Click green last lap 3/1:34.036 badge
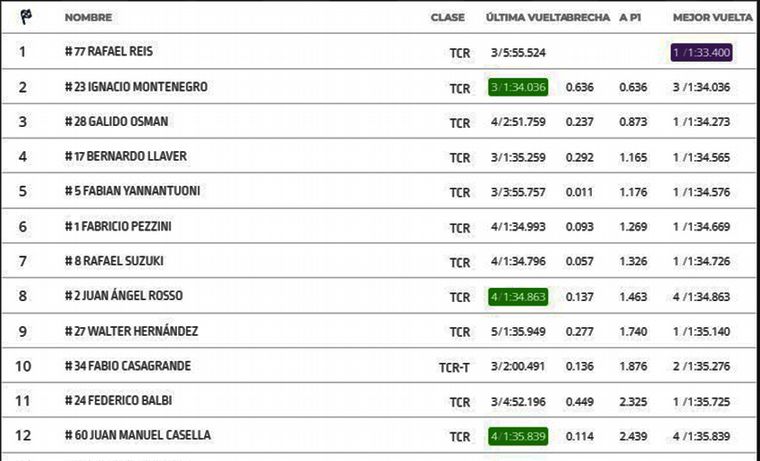This screenshot has height=461, width=760. (518, 87)
